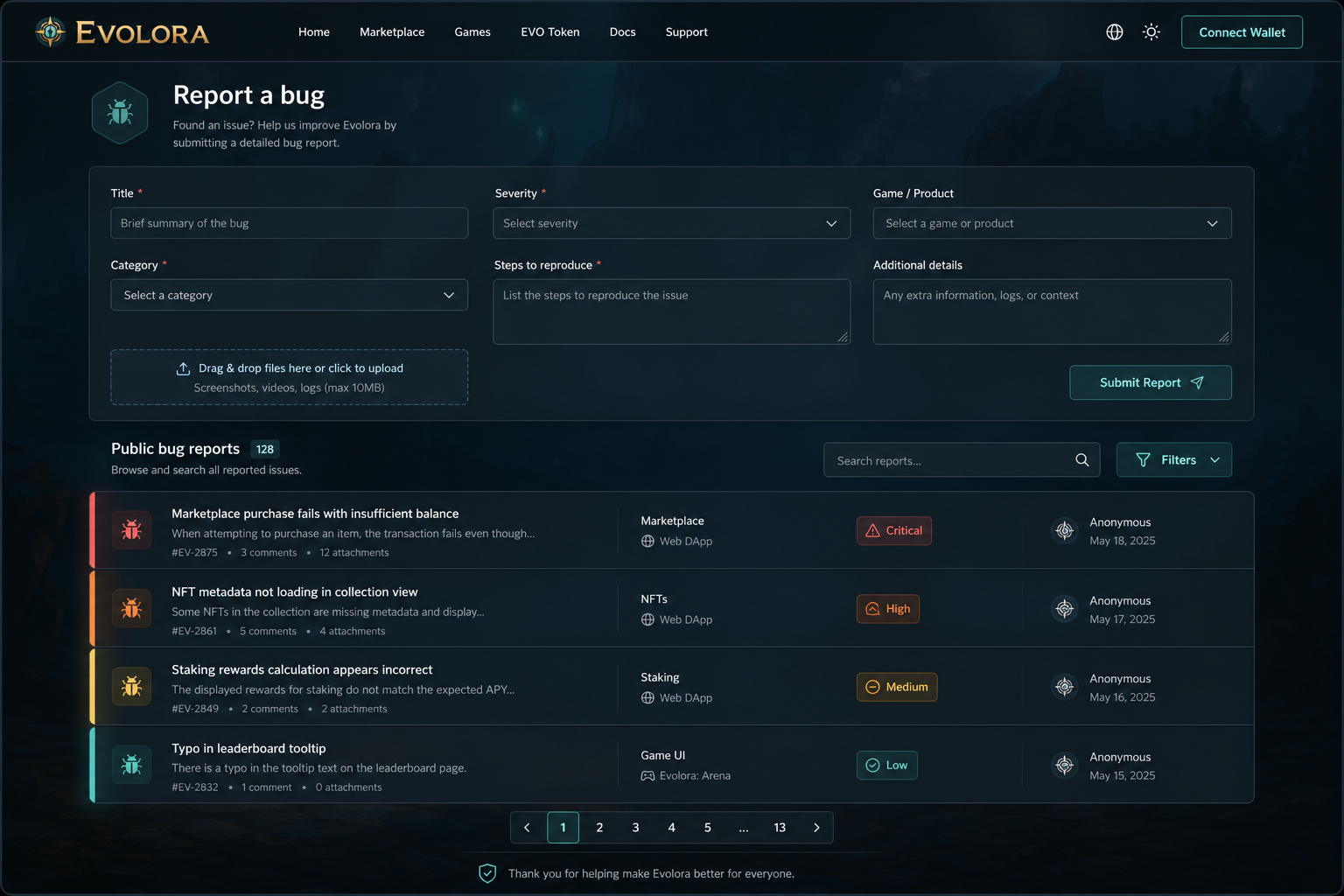Select page 2 in pagination
Screen dimensions: 1344x896
[599, 828]
